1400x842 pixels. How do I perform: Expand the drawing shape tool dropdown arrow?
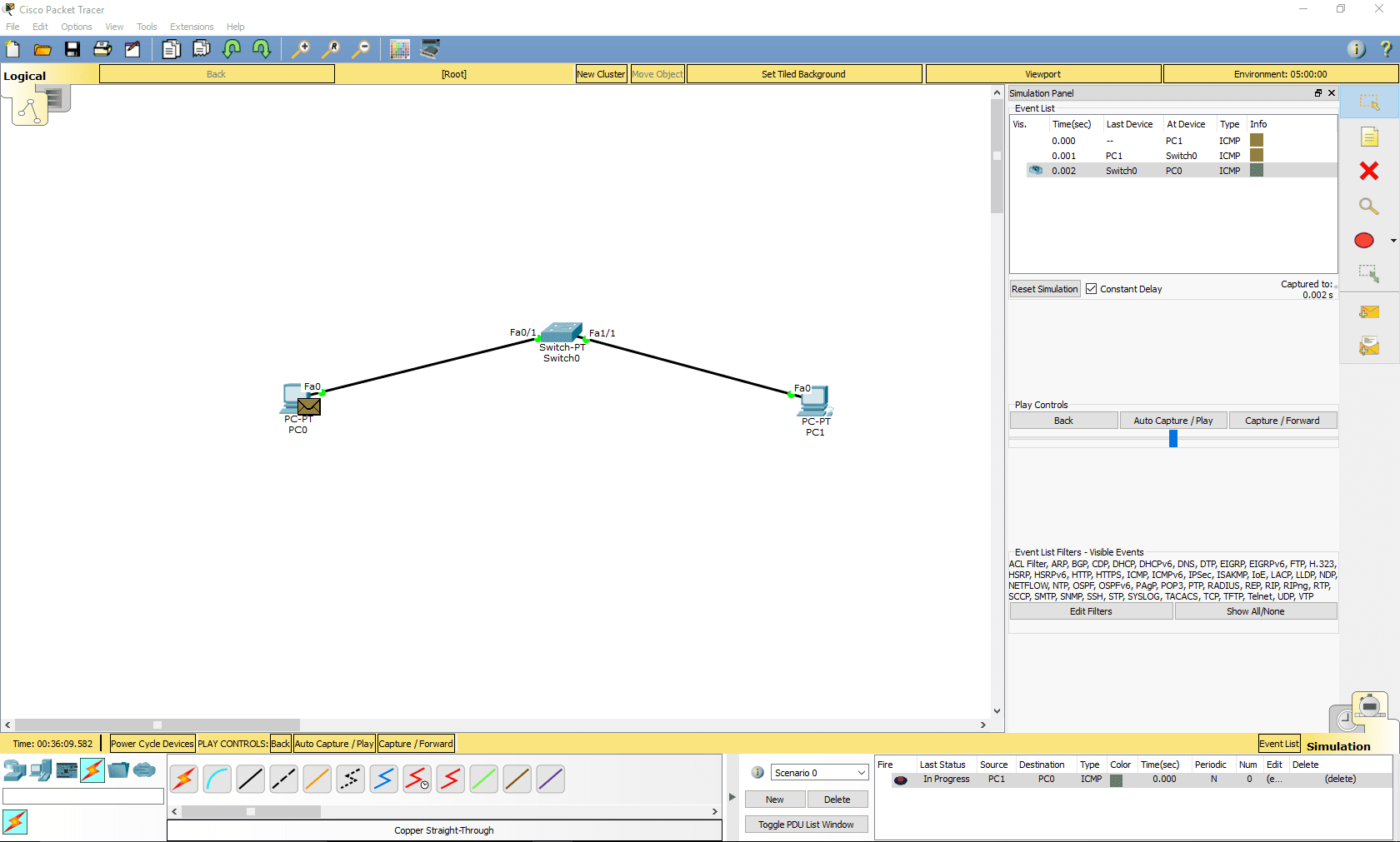[x=1393, y=241]
